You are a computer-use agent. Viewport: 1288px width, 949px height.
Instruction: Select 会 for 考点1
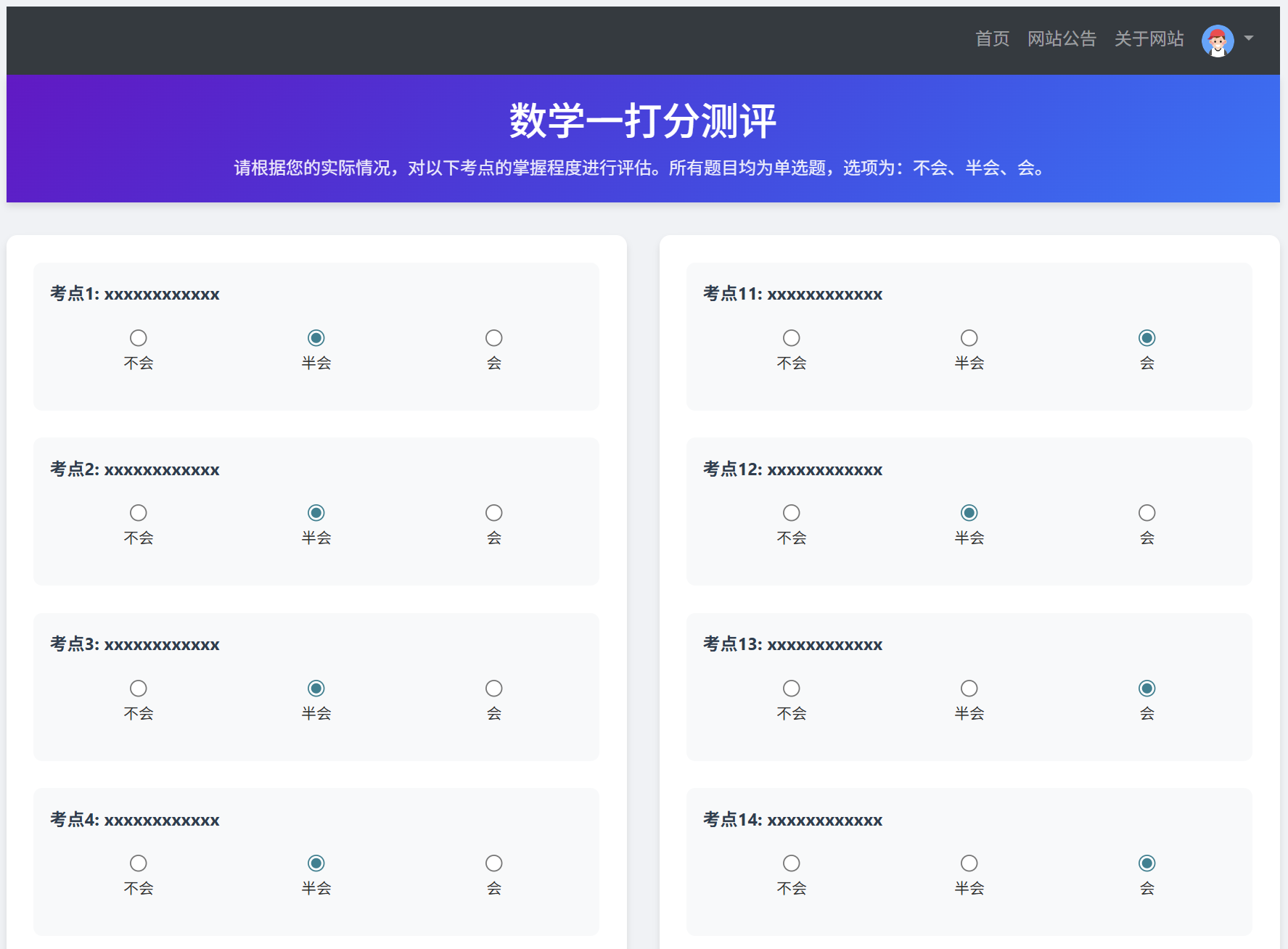click(493, 338)
